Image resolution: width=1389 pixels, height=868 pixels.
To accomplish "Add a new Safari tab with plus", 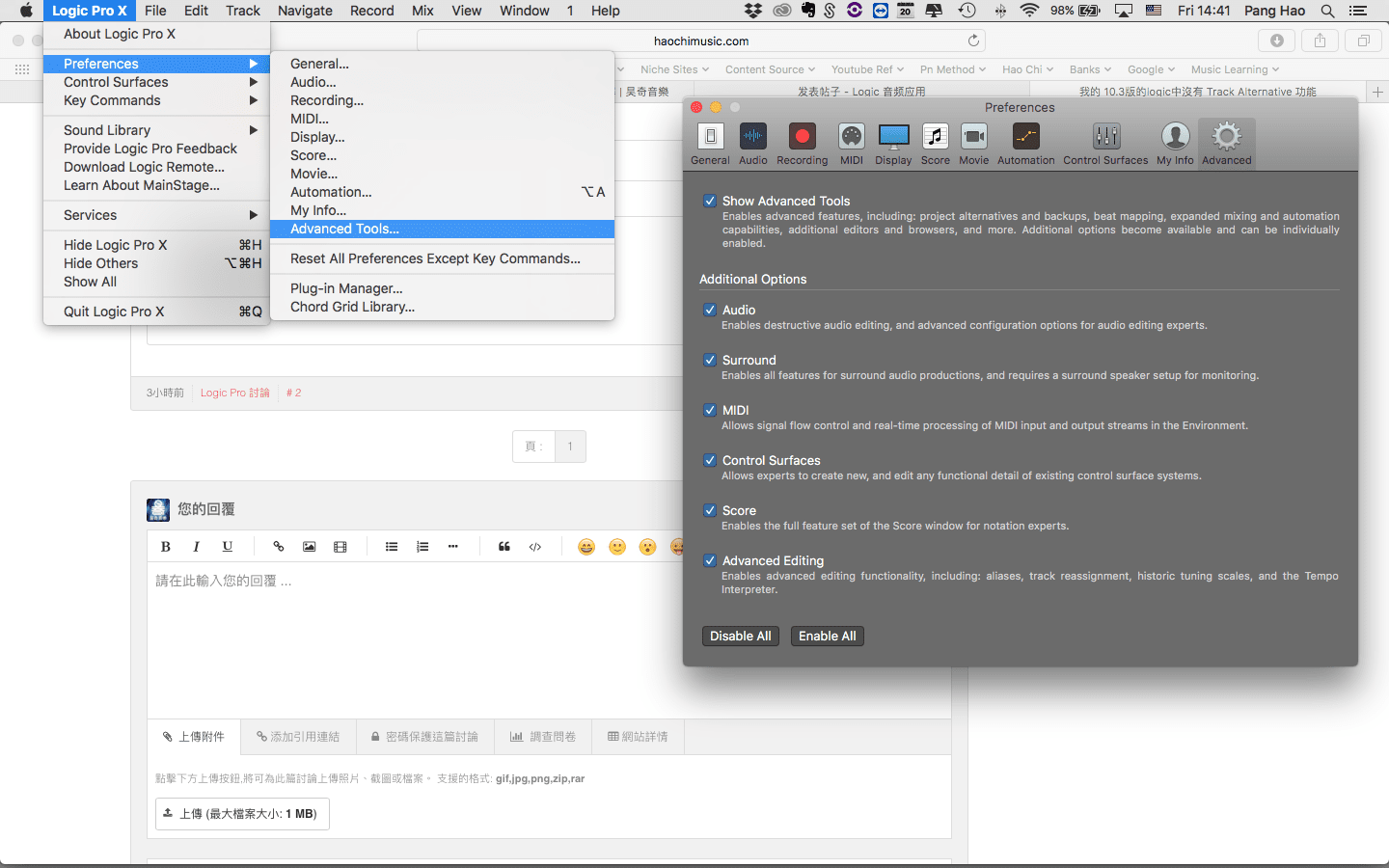I will (x=1377, y=92).
